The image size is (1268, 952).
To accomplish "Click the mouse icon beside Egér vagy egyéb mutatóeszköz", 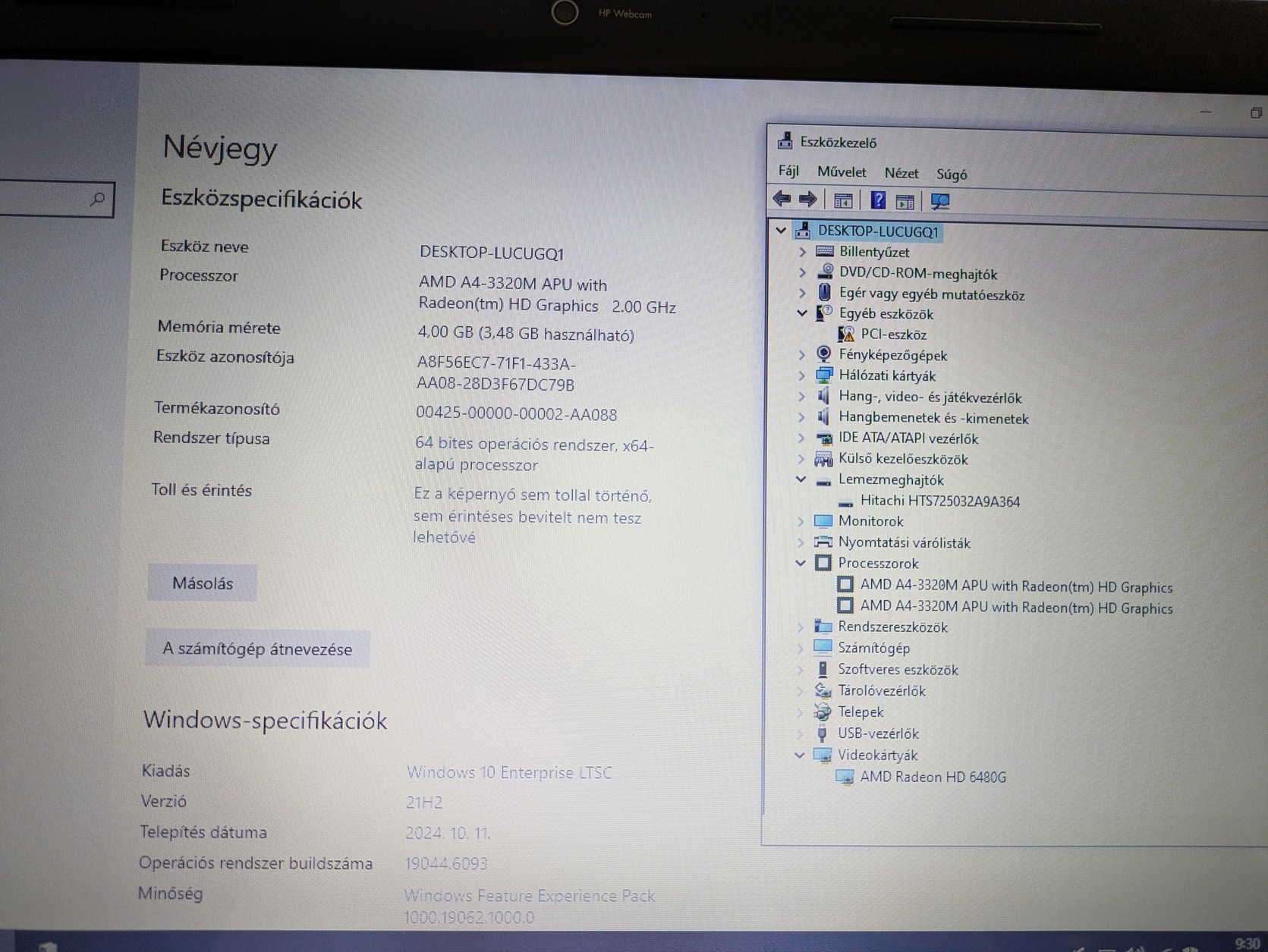I will [825, 292].
